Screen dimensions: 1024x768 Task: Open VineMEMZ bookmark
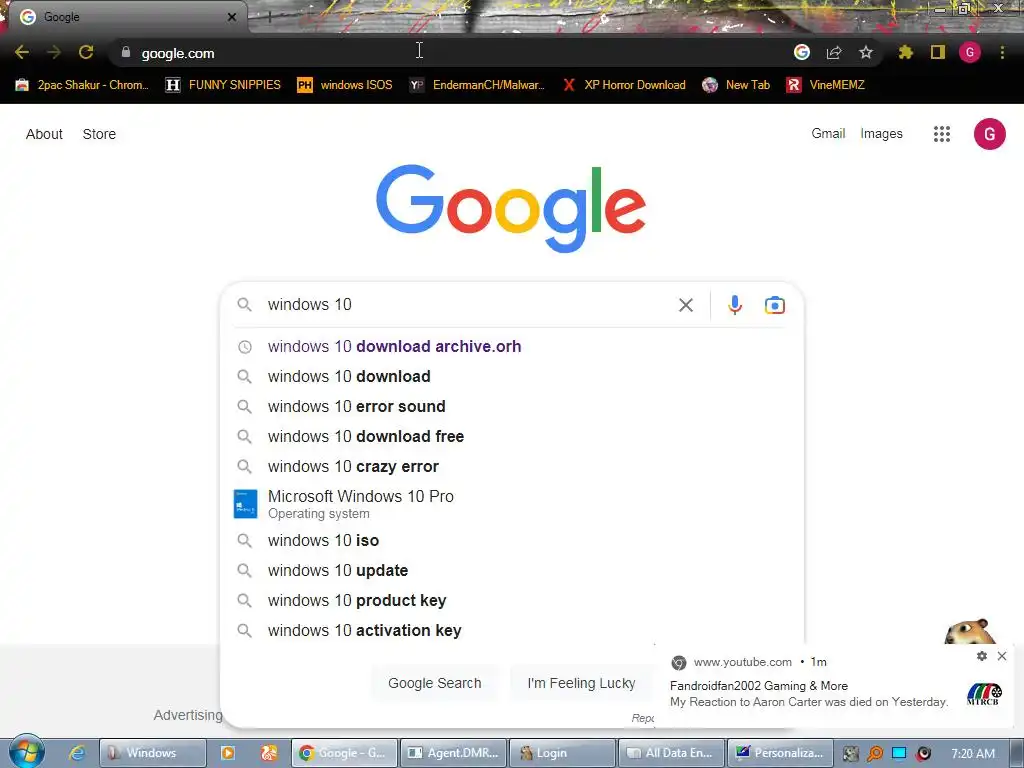[825, 85]
